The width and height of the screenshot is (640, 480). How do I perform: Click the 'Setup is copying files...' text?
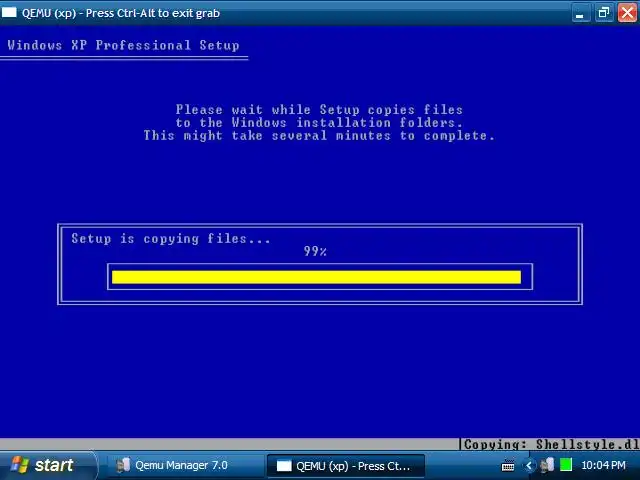[171, 238]
